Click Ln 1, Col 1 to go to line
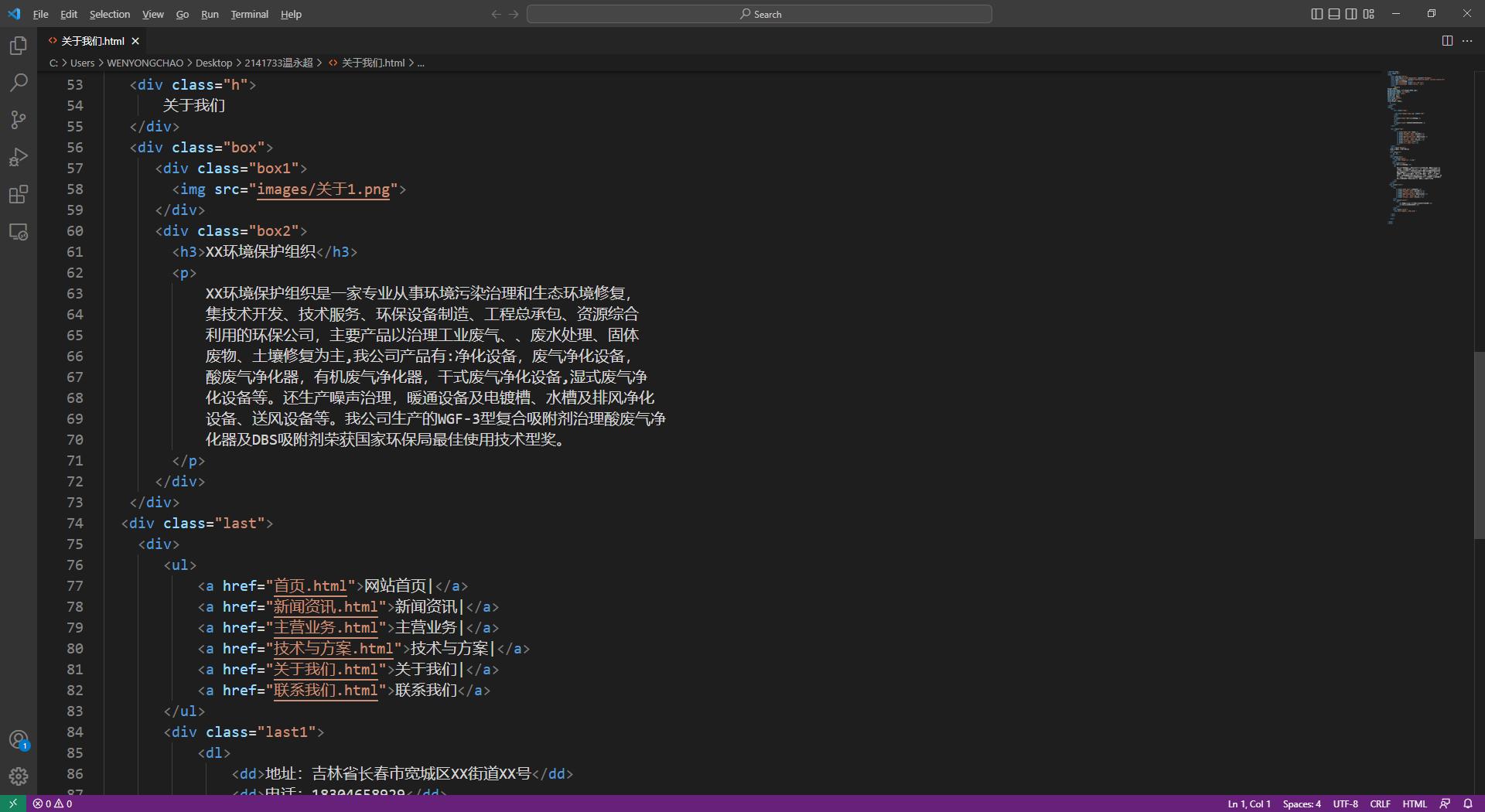Image resolution: width=1485 pixels, height=812 pixels. pos(1248,803)
